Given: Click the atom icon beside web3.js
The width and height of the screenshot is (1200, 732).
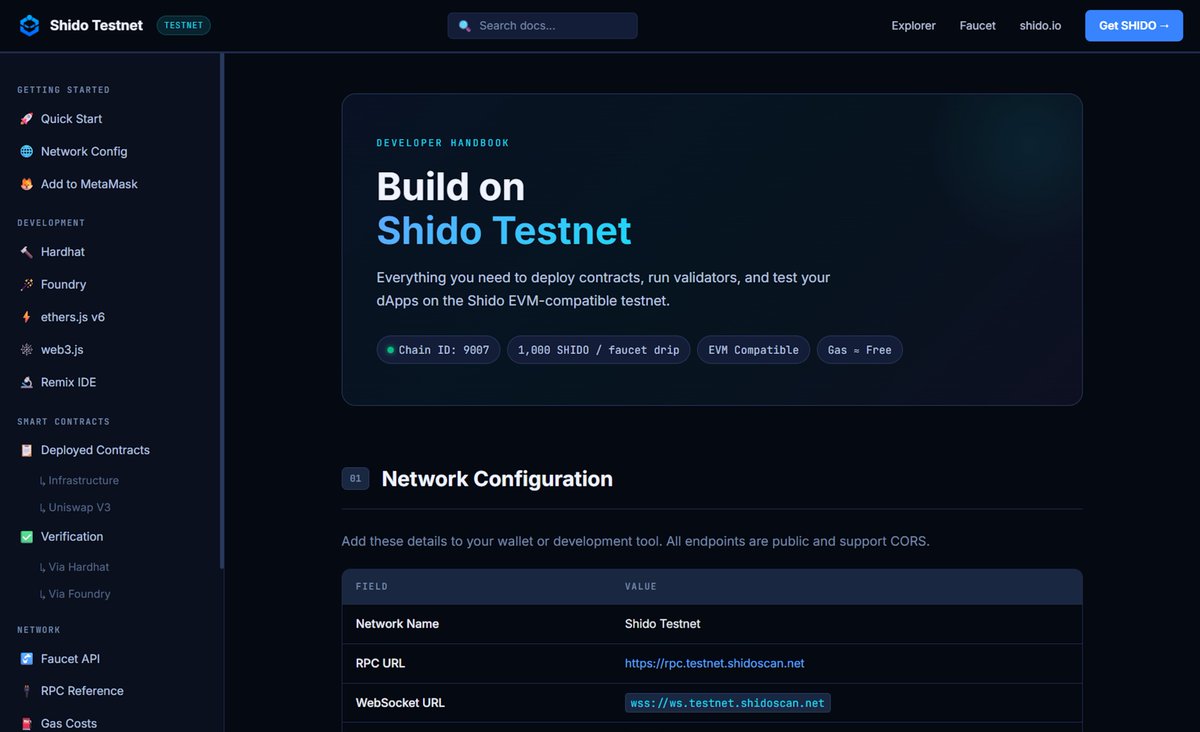Looking at the screenshot, I should tap(26, 350).
